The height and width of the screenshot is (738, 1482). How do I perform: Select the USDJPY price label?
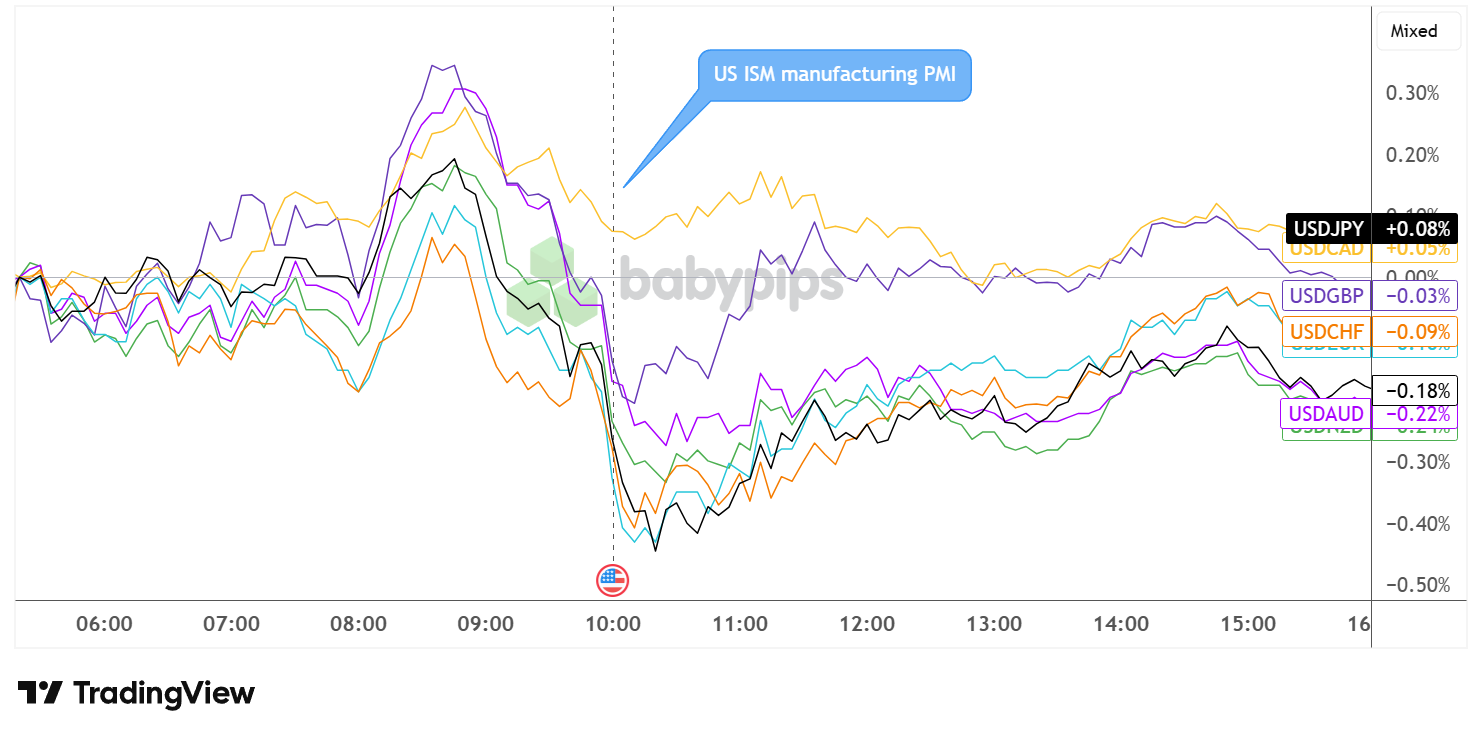pos(1328,229)
